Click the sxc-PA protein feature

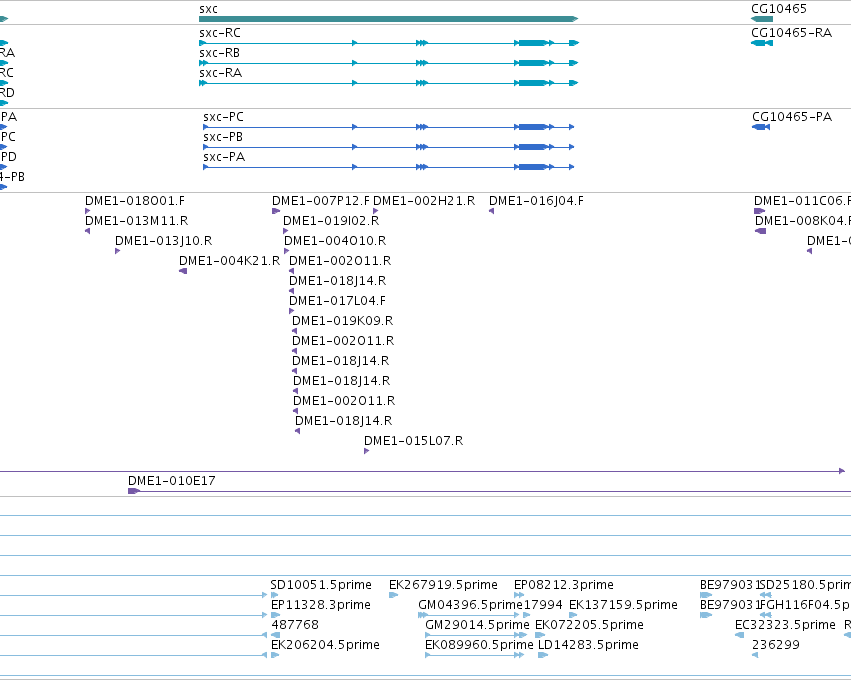pyautogui.click(x=389, y=167)
